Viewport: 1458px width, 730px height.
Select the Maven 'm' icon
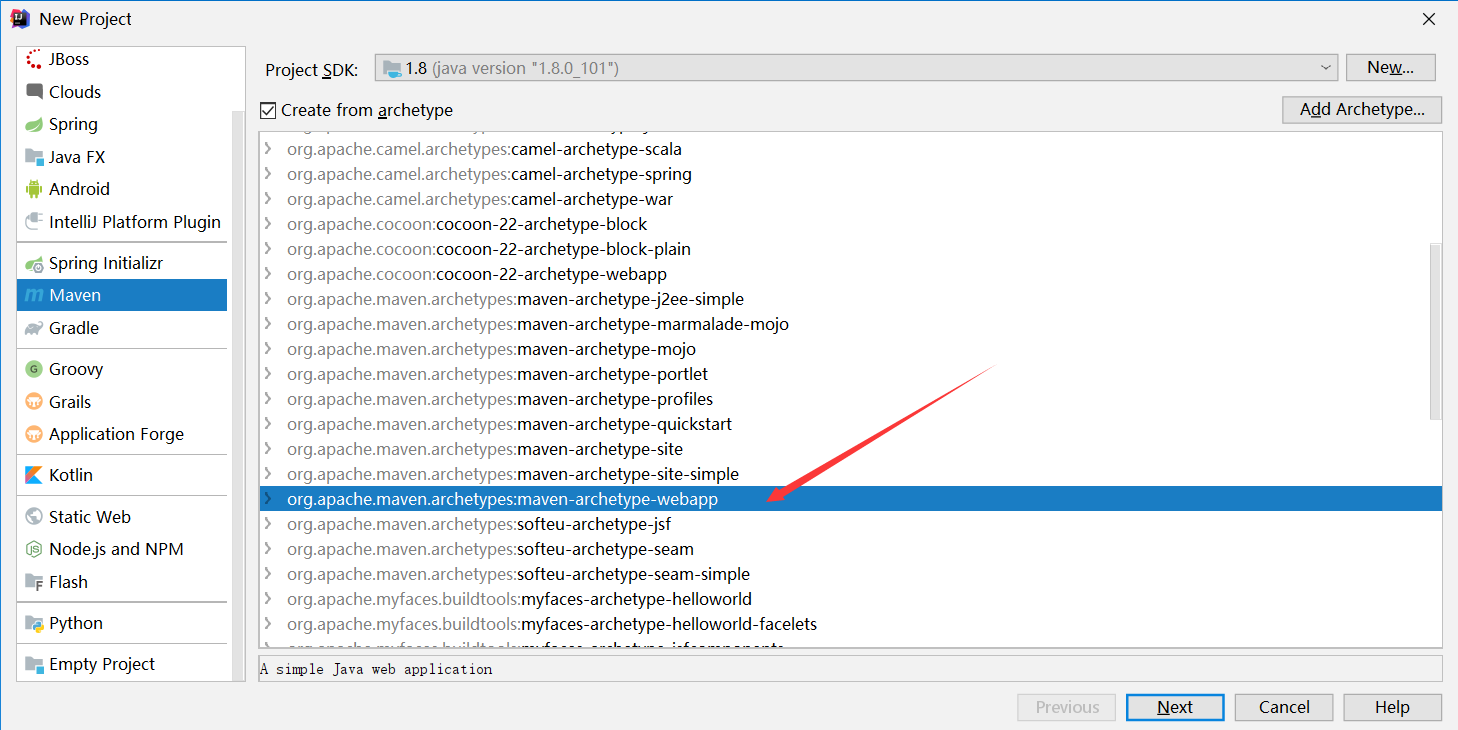click(34, 296)
